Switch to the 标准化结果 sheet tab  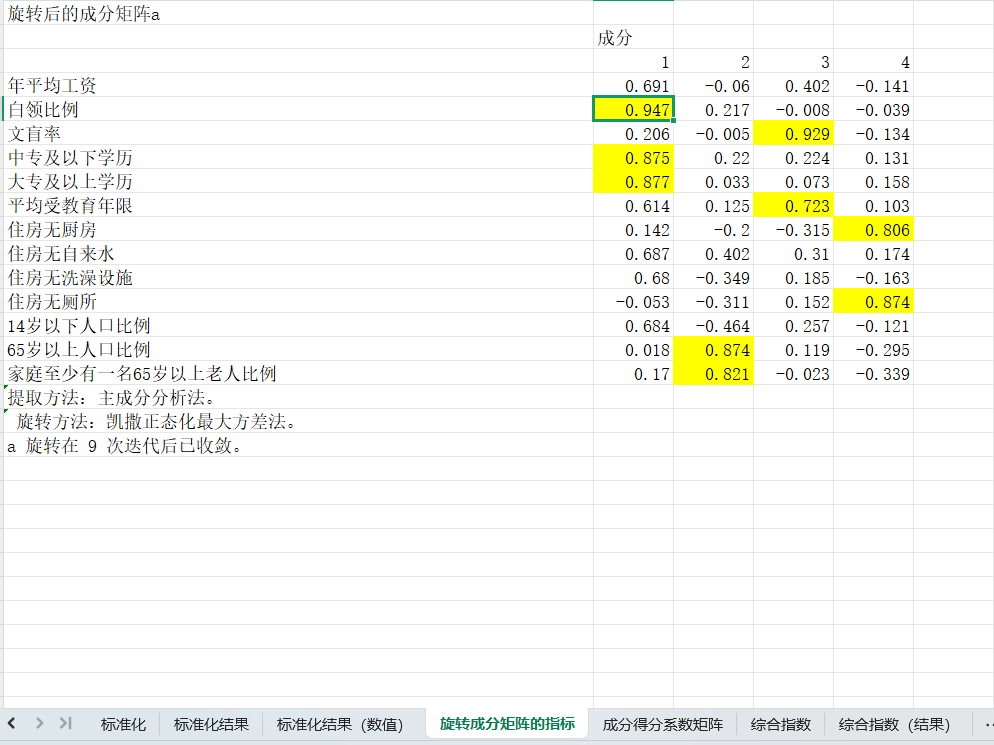(x=211, y=724)
